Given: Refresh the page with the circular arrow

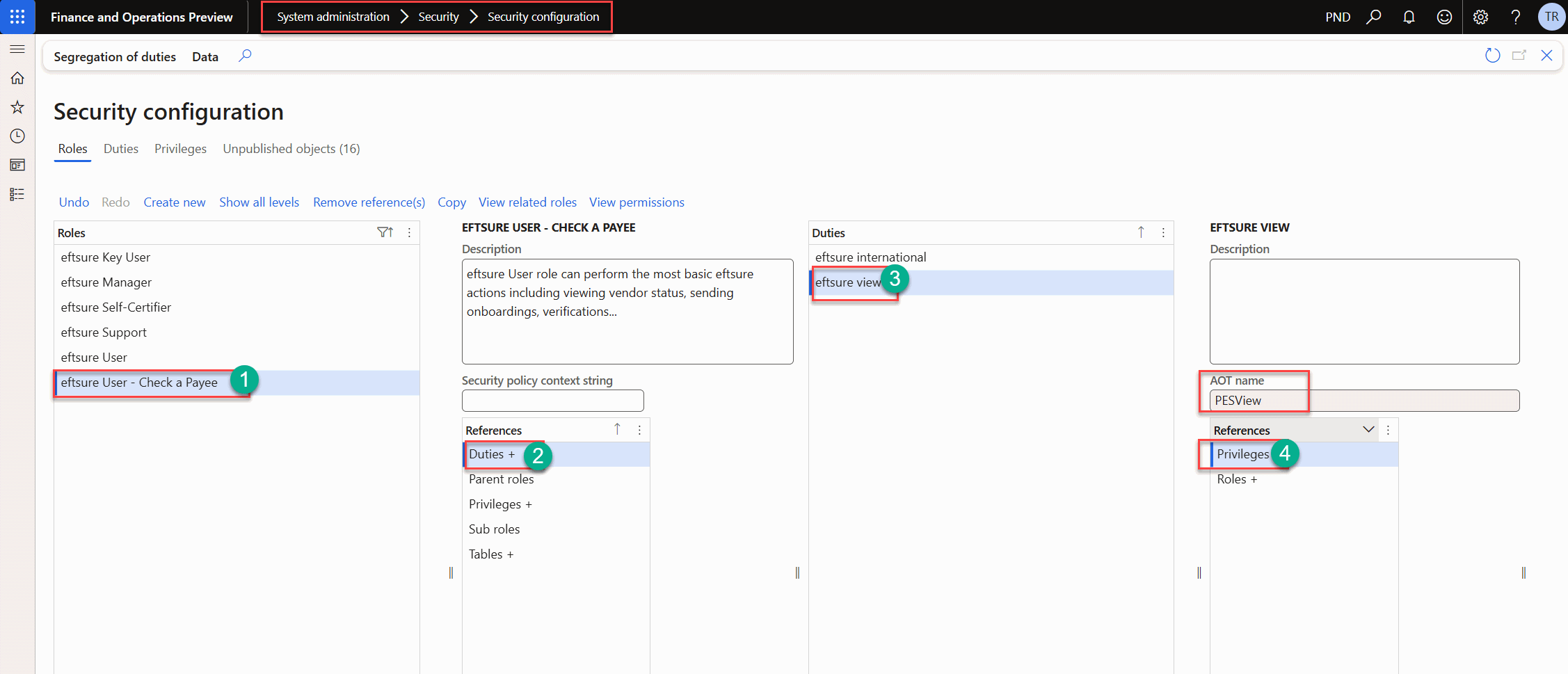Looking at the screenshot, I should (x=1492, y=56).
